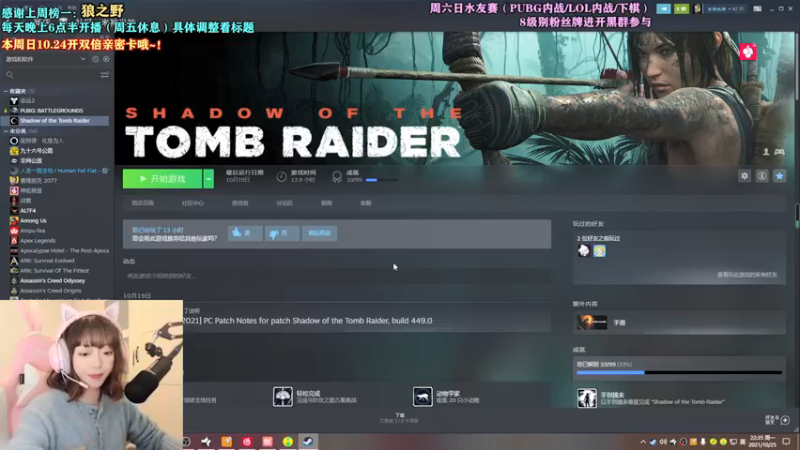Click the thumbs-down not recommend button

point(282,233)
